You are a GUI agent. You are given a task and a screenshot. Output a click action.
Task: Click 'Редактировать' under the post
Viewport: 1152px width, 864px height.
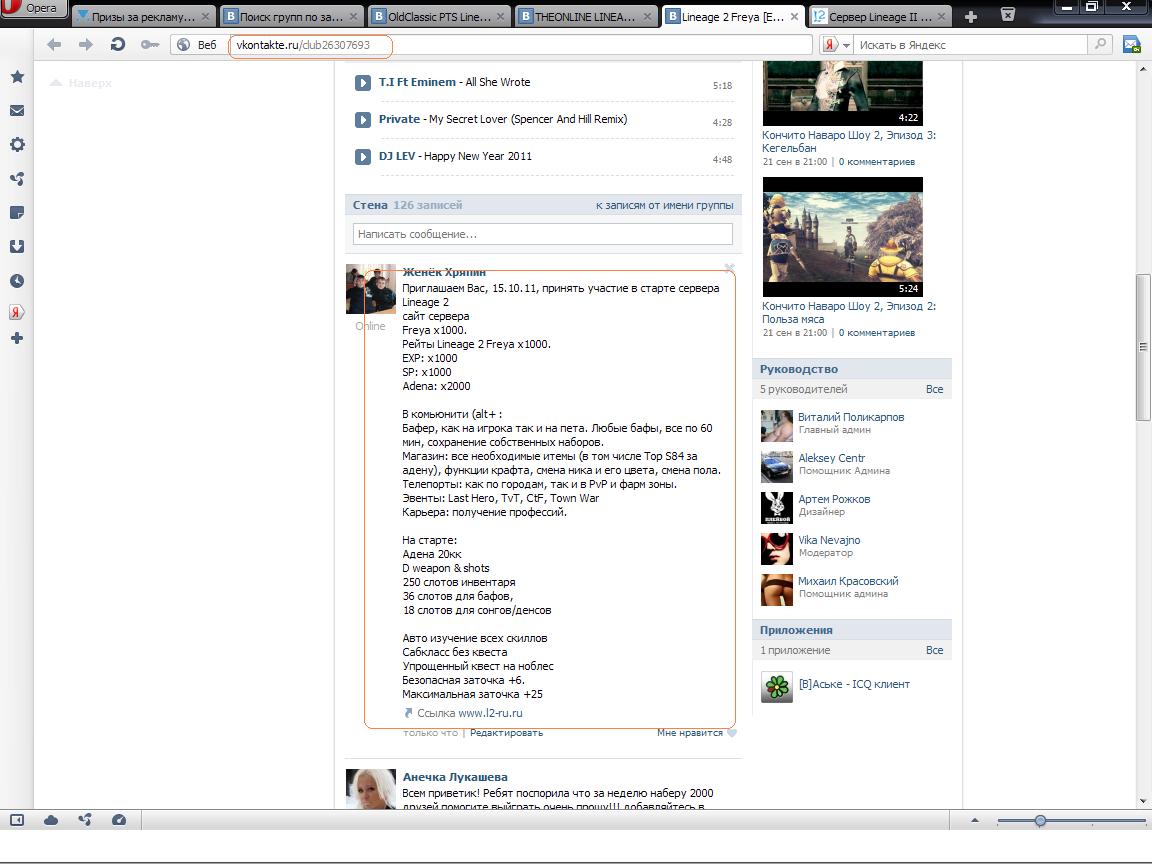(x=506, y=732)
